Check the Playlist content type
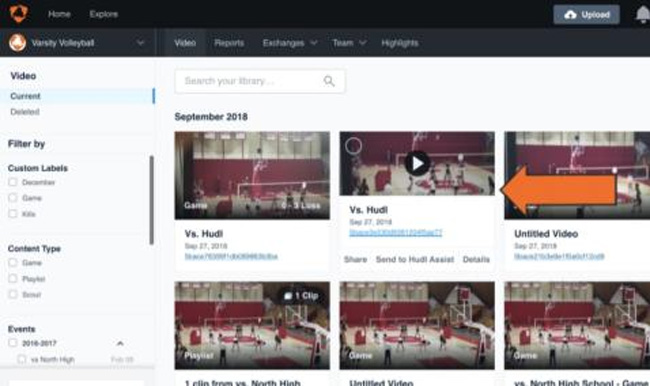The height and width of the screenshot is (386, 650). (x=13, y=279)
